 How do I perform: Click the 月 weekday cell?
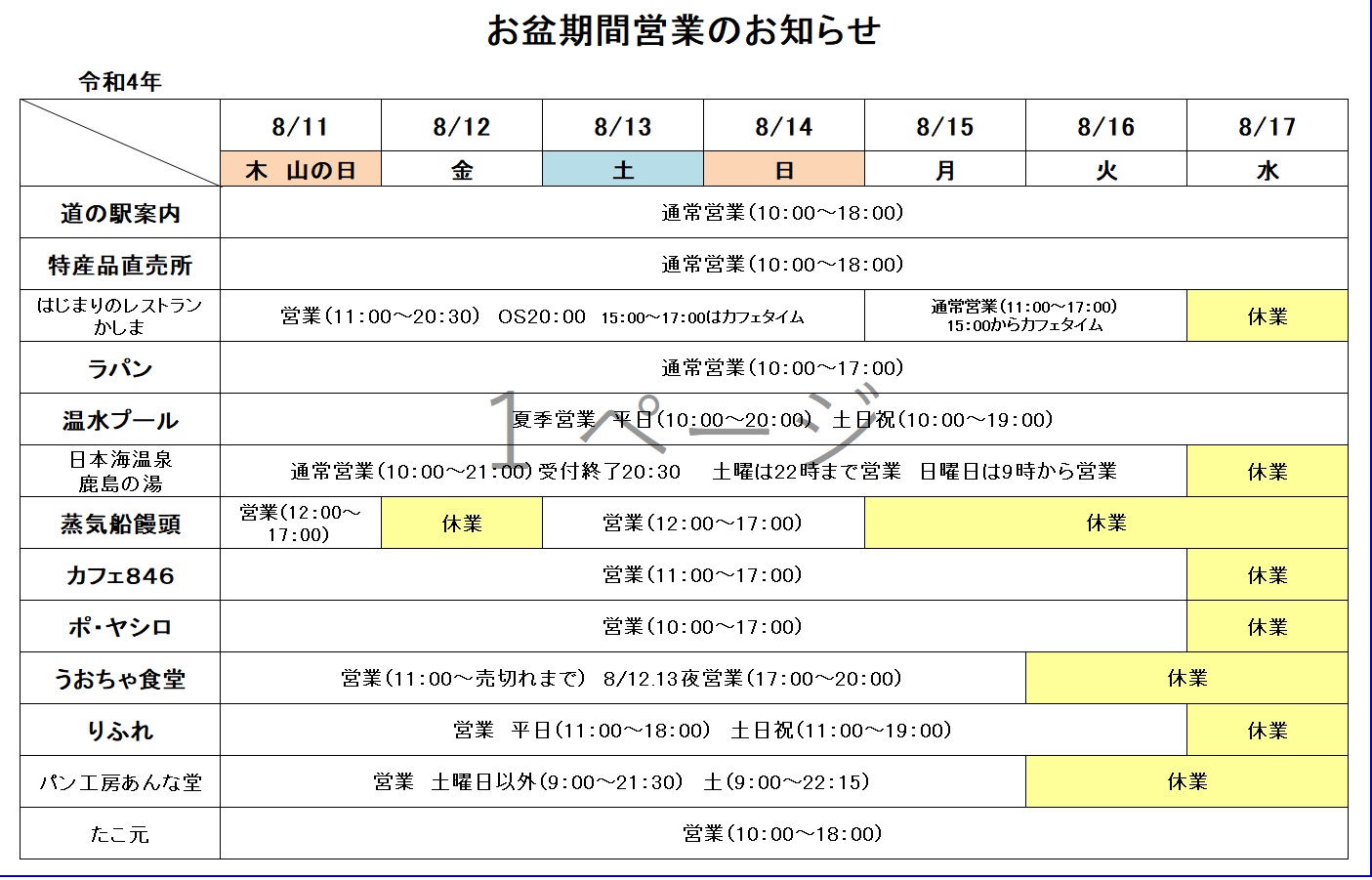tap(945, 169)
